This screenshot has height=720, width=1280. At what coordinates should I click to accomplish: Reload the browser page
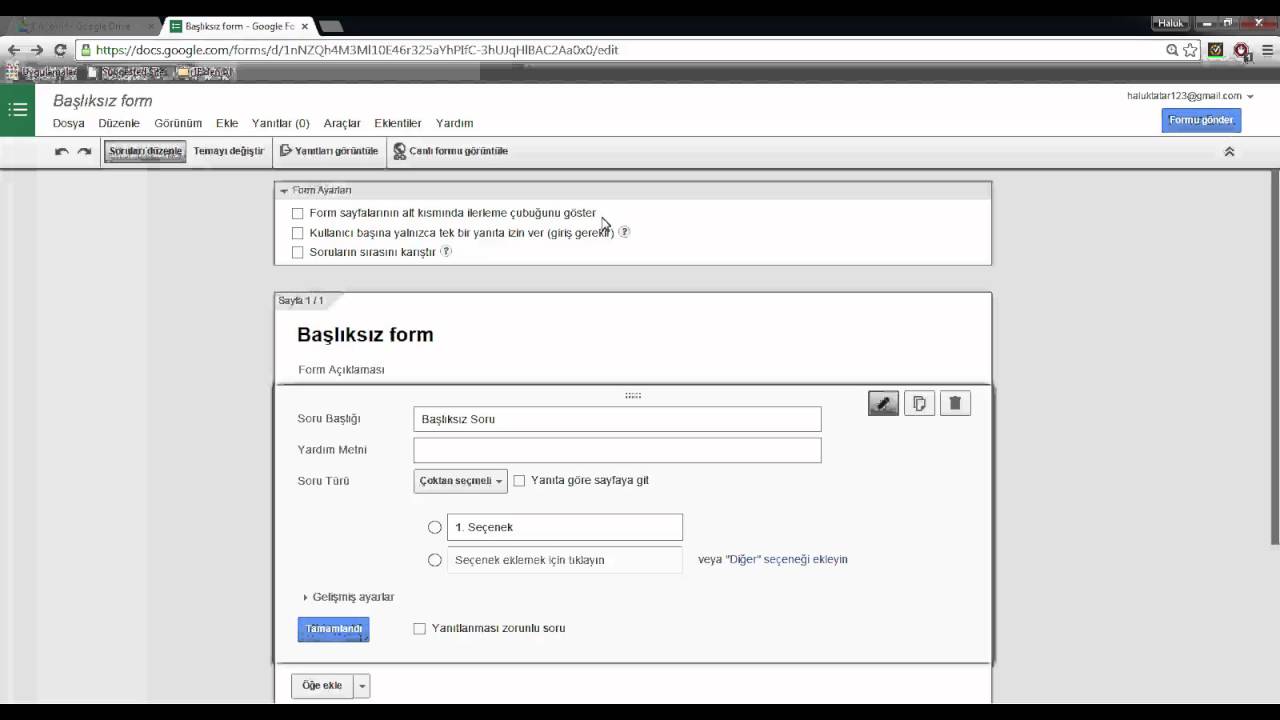click(x=60, y=49)
